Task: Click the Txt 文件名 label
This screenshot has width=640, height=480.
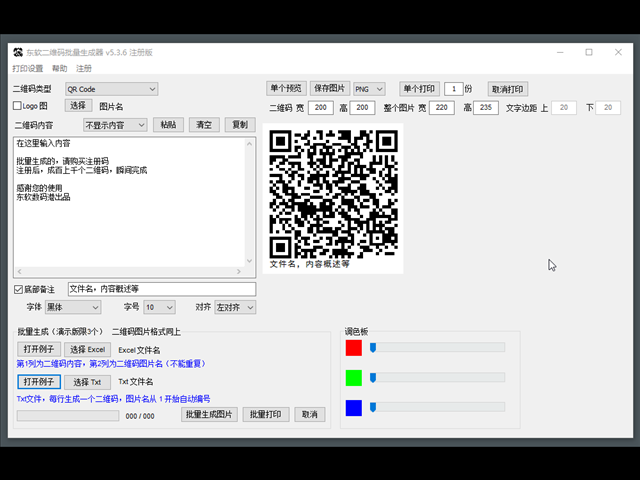Action: (136, 382)
